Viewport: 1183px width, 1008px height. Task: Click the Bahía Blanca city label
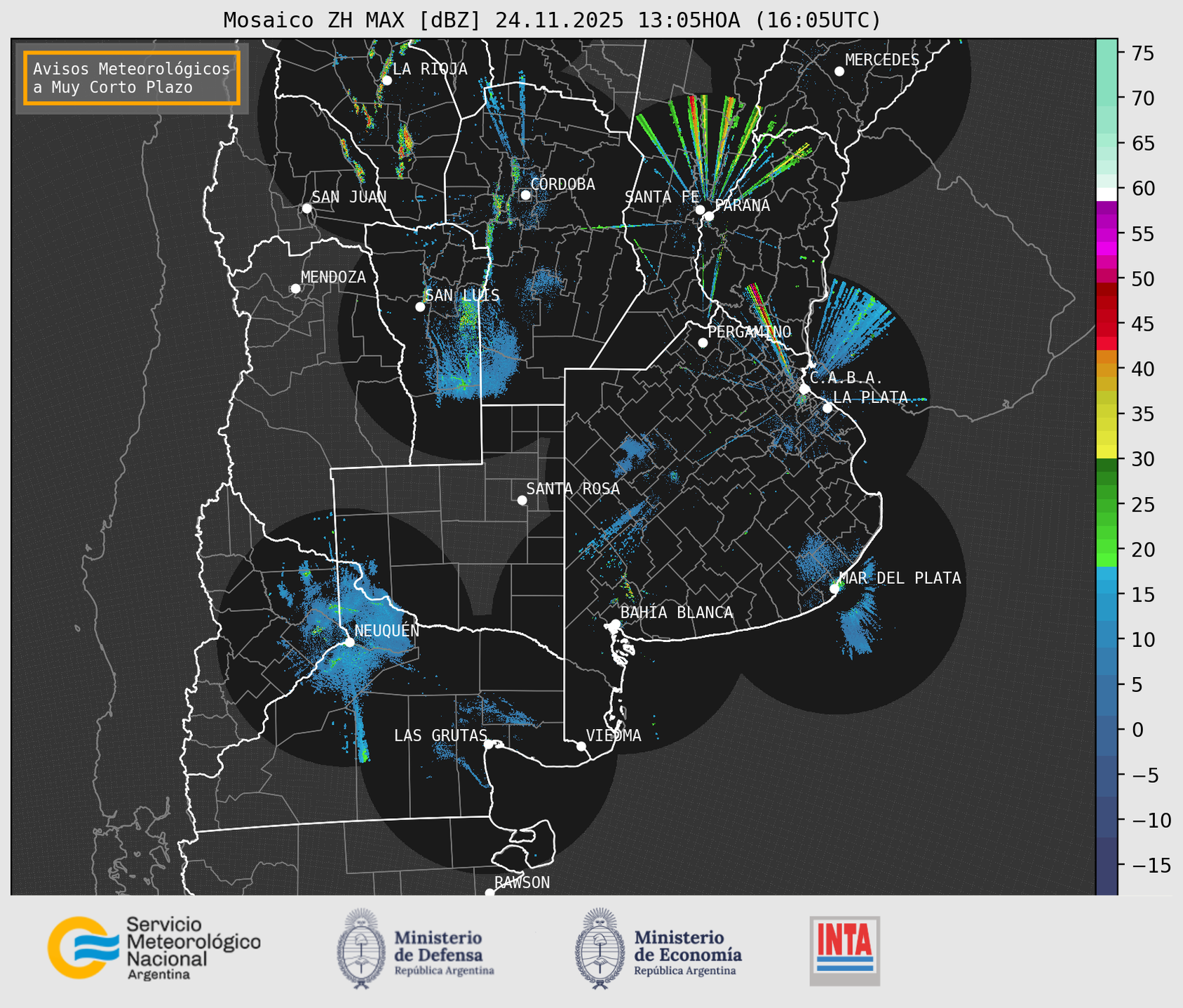(676, 613)
